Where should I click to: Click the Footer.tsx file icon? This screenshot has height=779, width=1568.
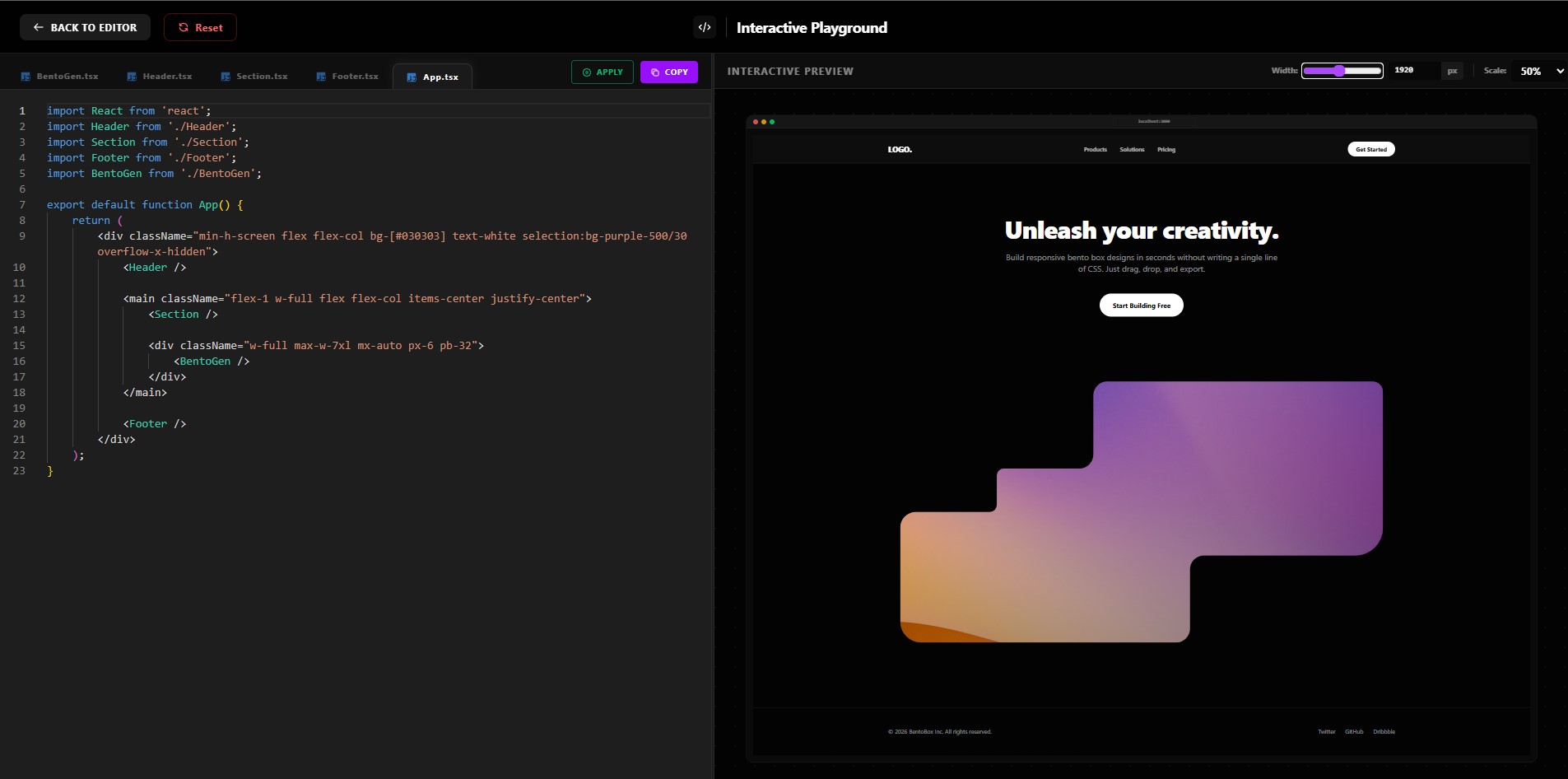tap(321, 77)
